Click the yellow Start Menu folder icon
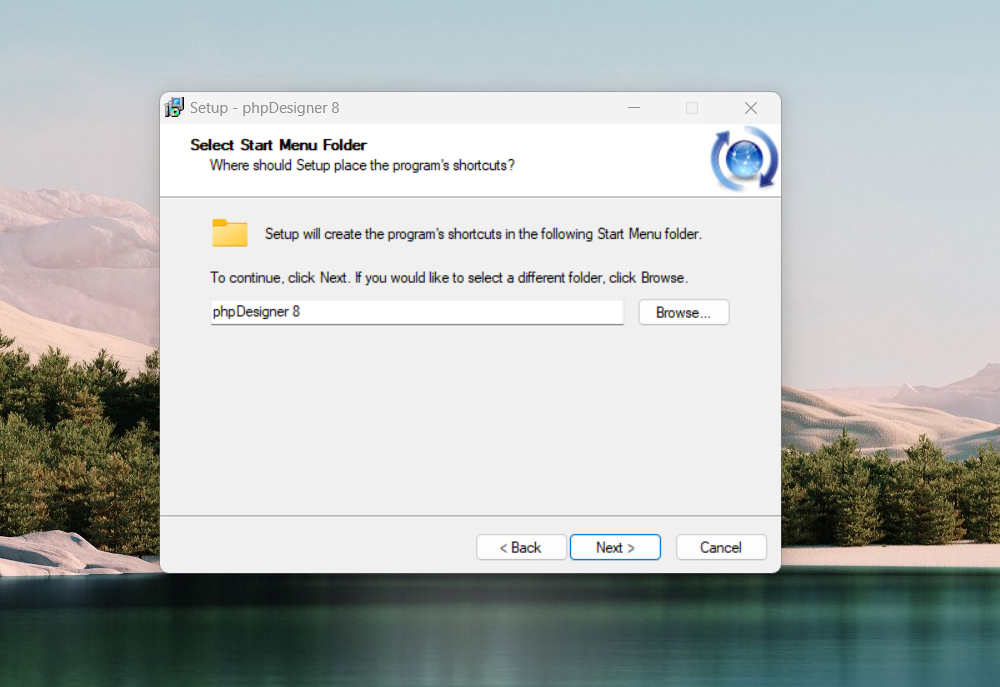 click(230, 233)
